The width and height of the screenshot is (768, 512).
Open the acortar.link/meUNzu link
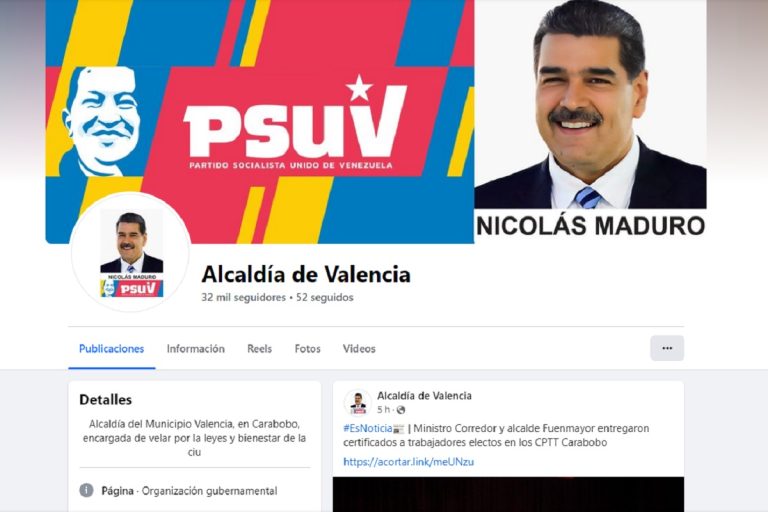point(408,462)
